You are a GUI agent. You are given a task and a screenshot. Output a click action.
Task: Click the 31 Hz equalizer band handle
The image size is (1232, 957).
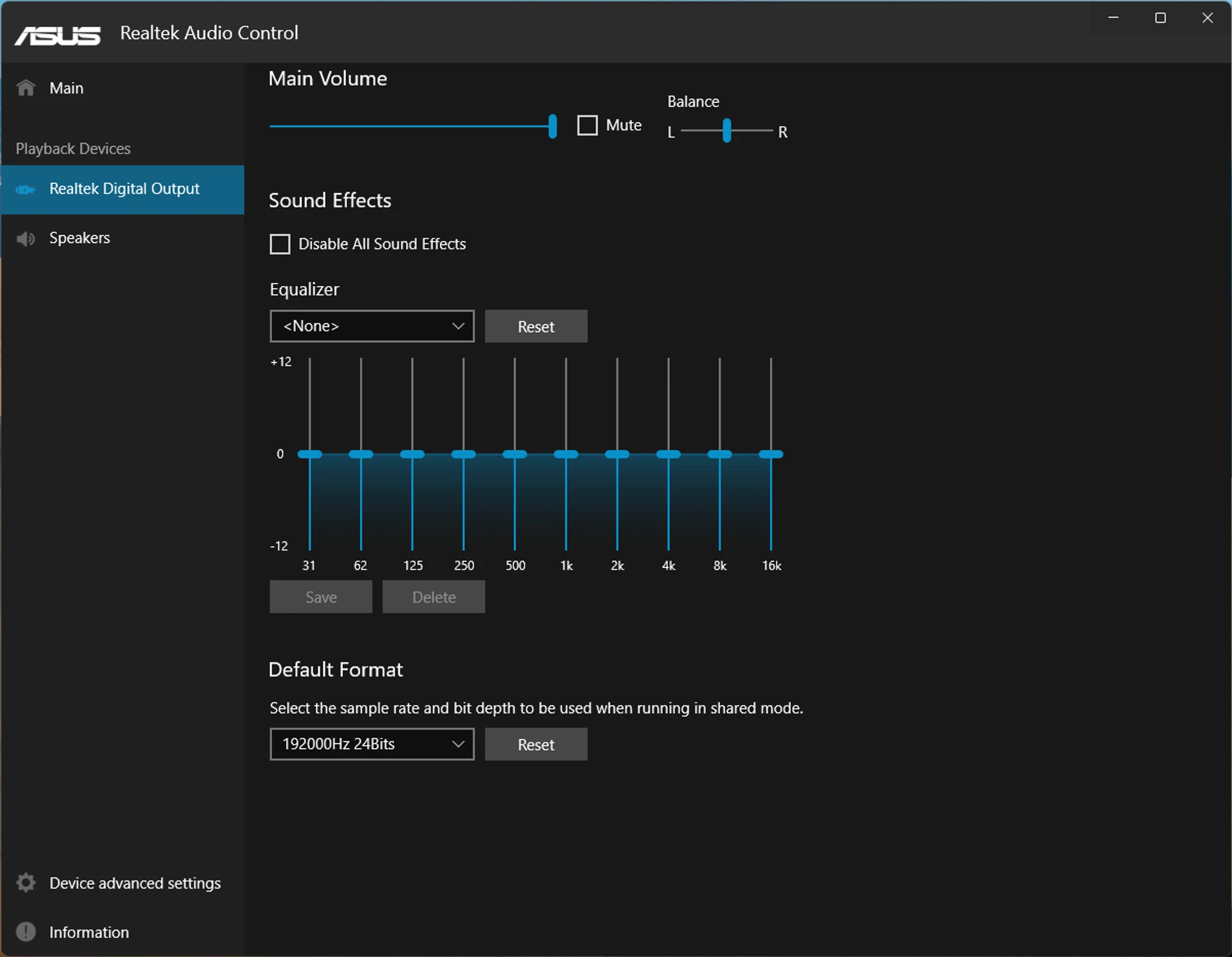tap(310, 454)
